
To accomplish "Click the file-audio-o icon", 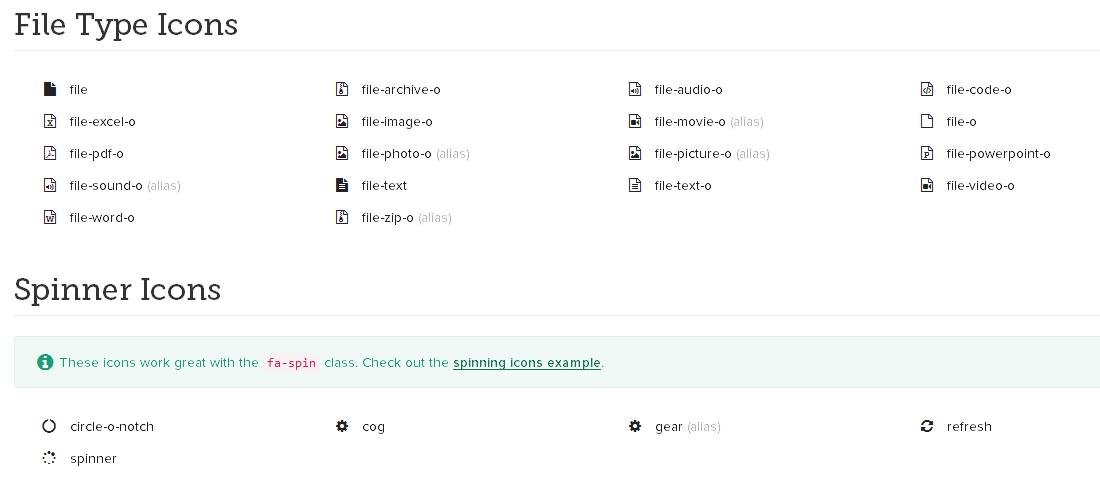I will [634, 90].
